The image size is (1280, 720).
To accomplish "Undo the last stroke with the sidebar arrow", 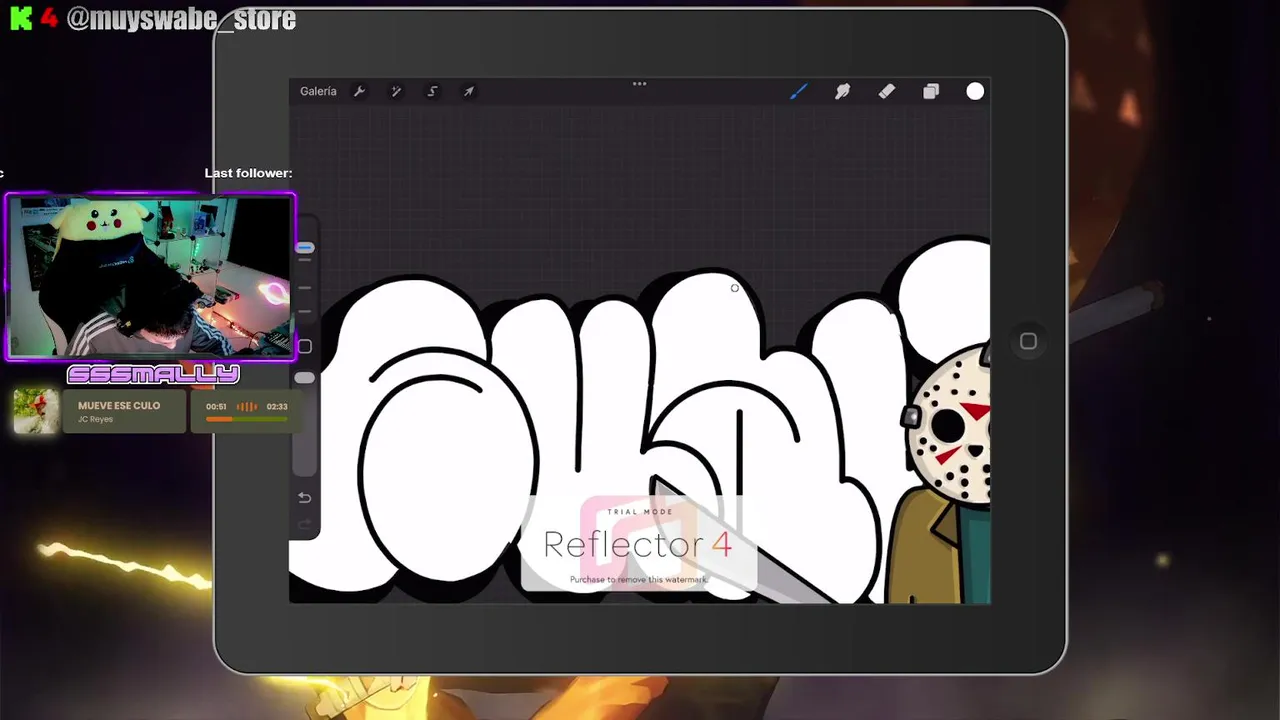I will pyautogui.click(x=305, y=498).
